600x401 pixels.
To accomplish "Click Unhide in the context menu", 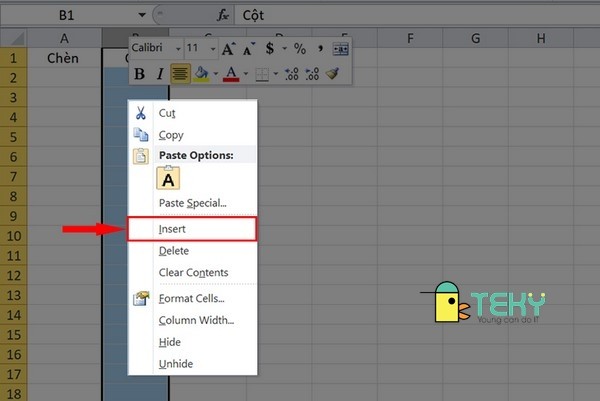I will click(x=192, y=364).
